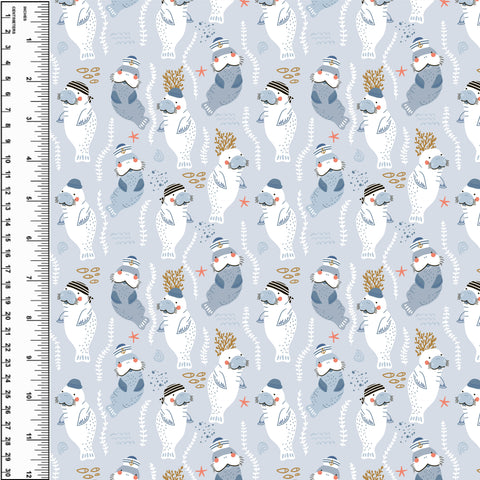This screenshot has width=480, height=480.
Task: Select the 2 inch mark on ruler
Action: pyautogui.click(x=29, y=79)
